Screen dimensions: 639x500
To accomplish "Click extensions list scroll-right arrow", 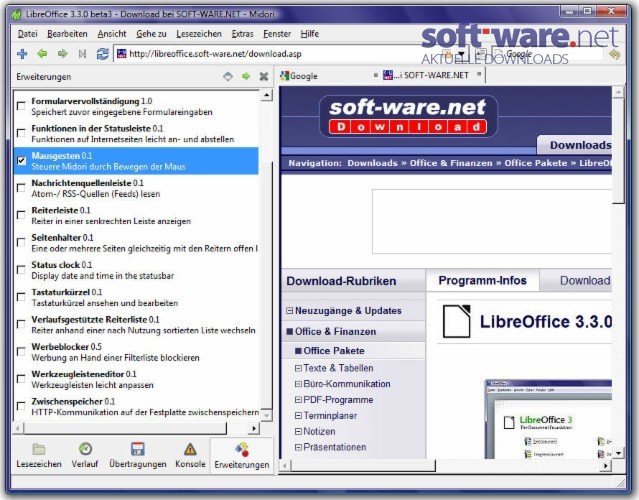I will pos(254,428).
